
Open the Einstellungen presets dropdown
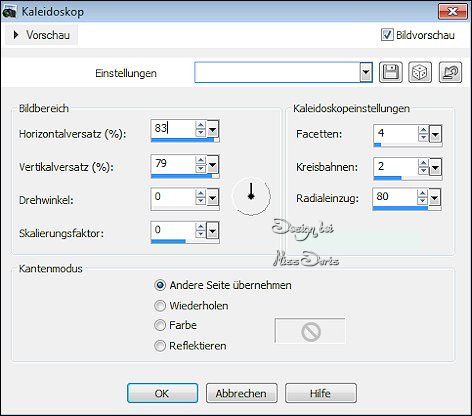(x=366, y=72)
